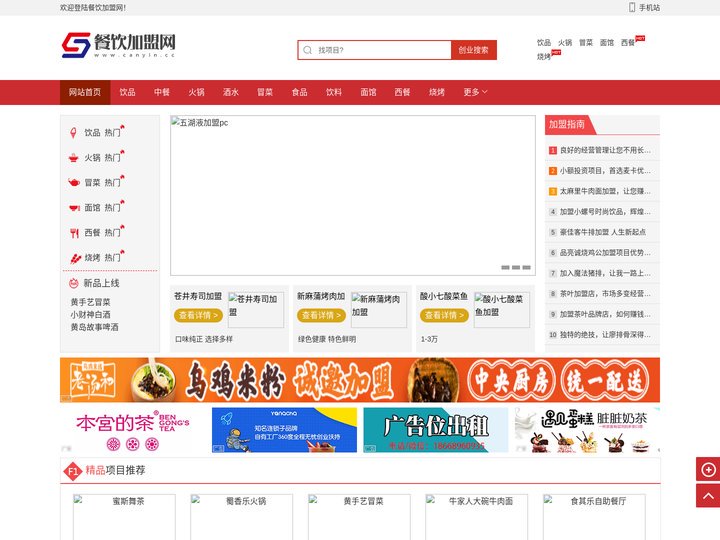Image resolution: width=720 pixels, height=540 pixels.
Task: Open the 中餐 nav menu item
Action: [162, 92]
